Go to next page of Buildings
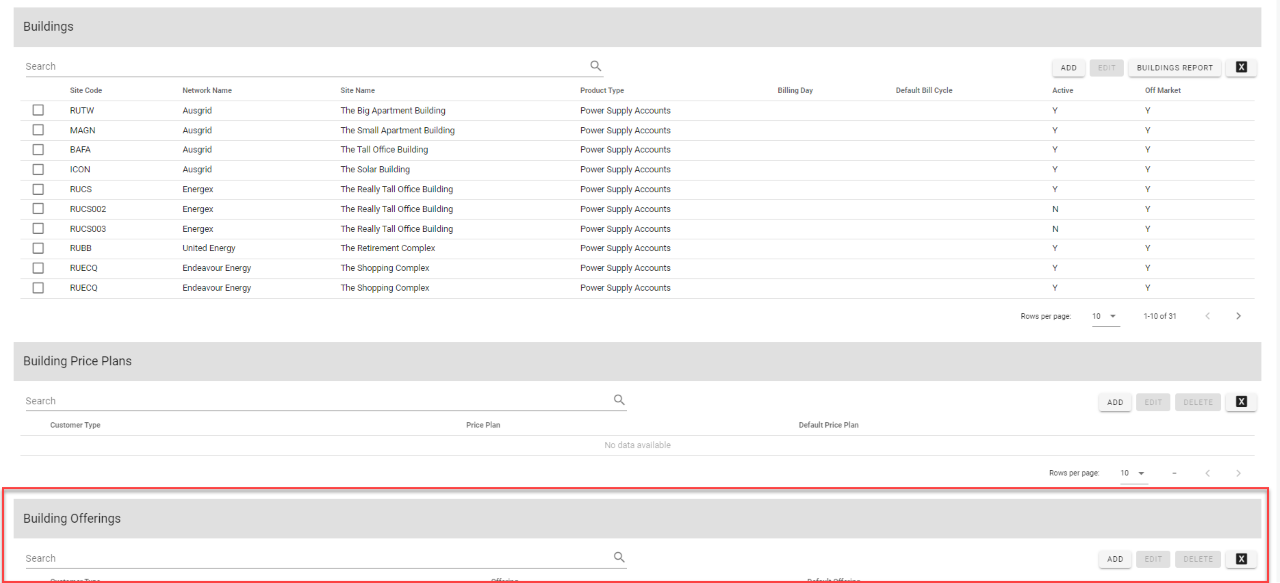The height and width of the screenshot is (583, 1280). click(x=1238, y=316)
